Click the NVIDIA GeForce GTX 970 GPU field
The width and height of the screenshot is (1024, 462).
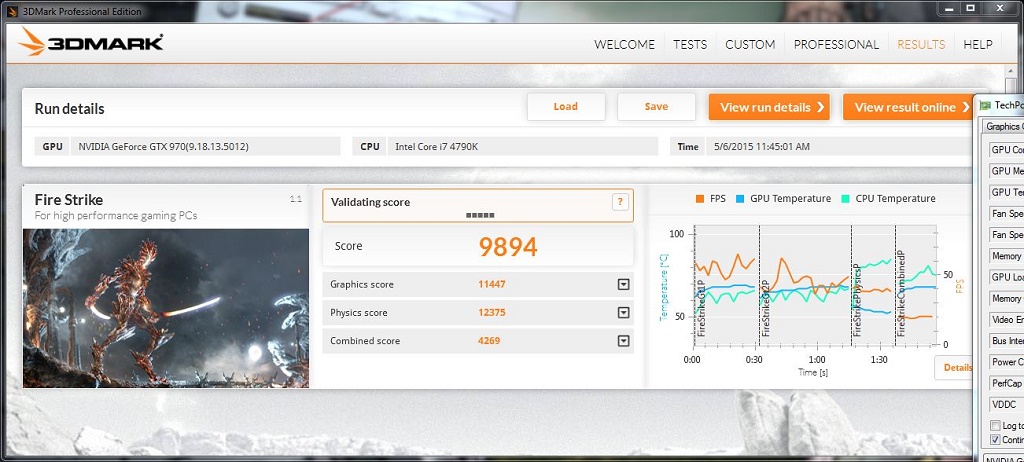click(x=206, y=146)
